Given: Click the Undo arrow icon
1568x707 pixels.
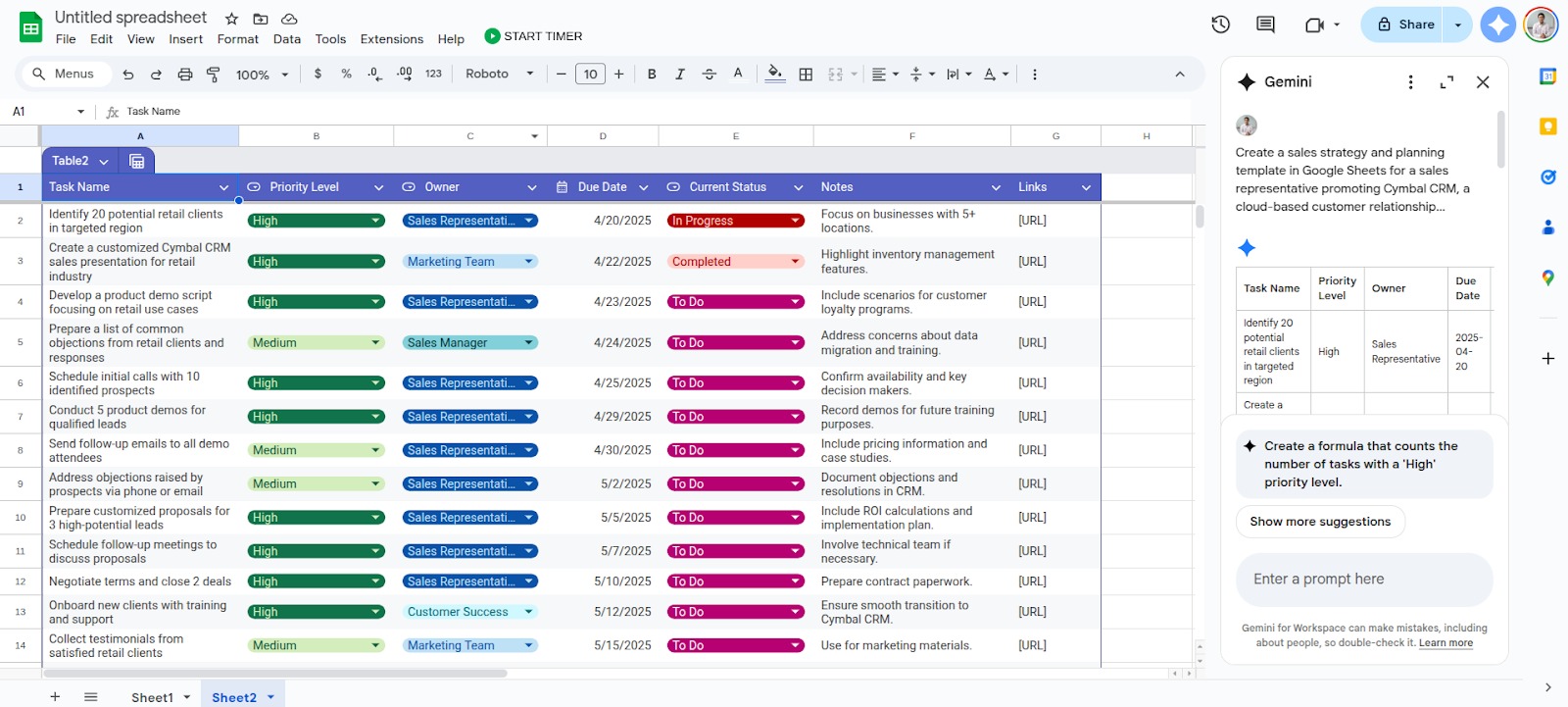Looking at the screenshot, I should point(127,75).
